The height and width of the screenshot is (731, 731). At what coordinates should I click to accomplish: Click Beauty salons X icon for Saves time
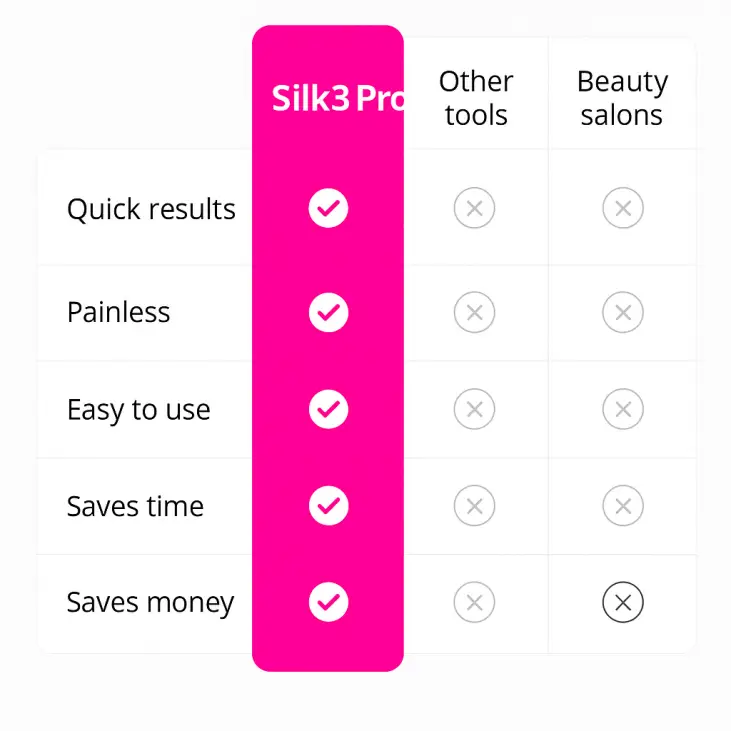coord(623,506)
